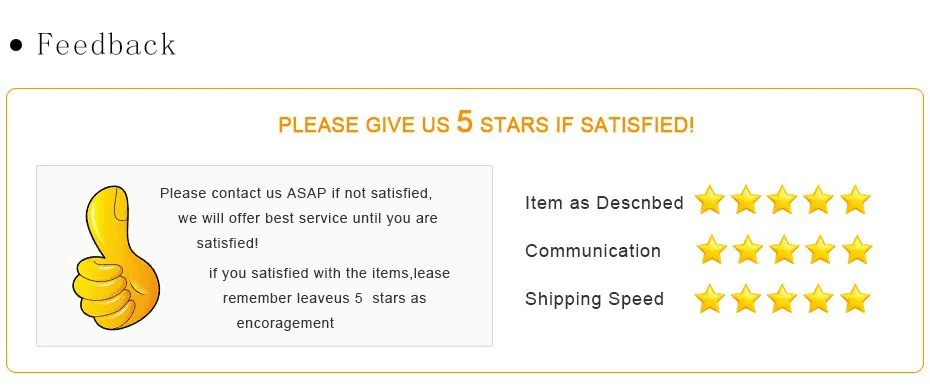Select second star for Item as Described
The width and height of the screenshot is (930, 392).
(746, 199)
